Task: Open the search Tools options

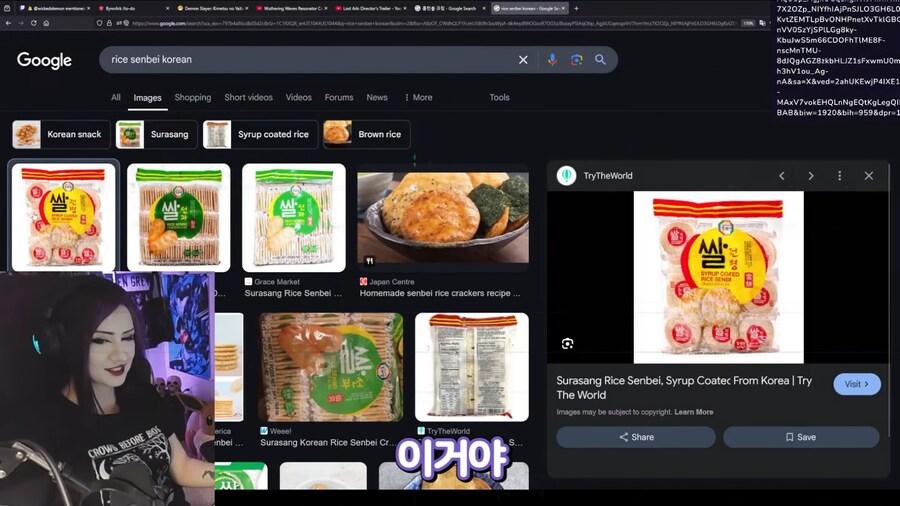Action: [499, 98]
